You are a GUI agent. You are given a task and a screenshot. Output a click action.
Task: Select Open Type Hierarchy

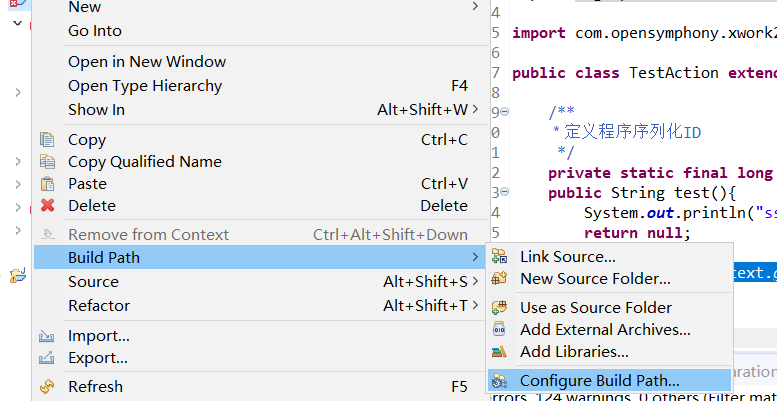coord(260,86)
